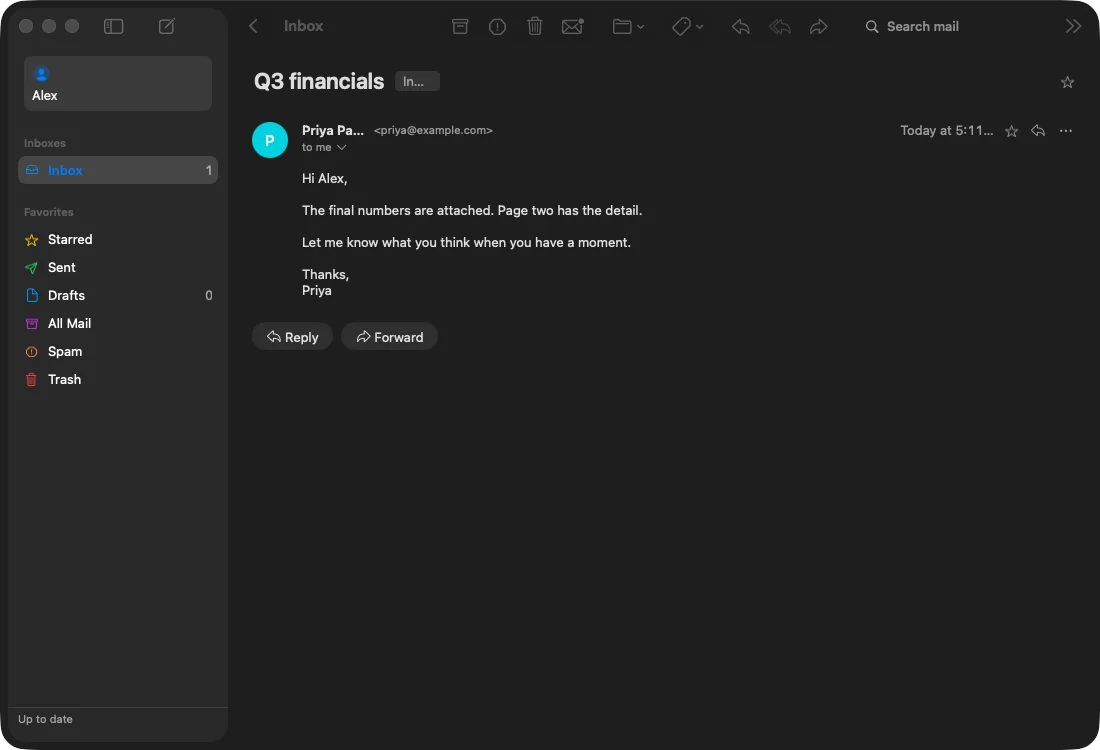Open Starred folder

click(118, 240)
